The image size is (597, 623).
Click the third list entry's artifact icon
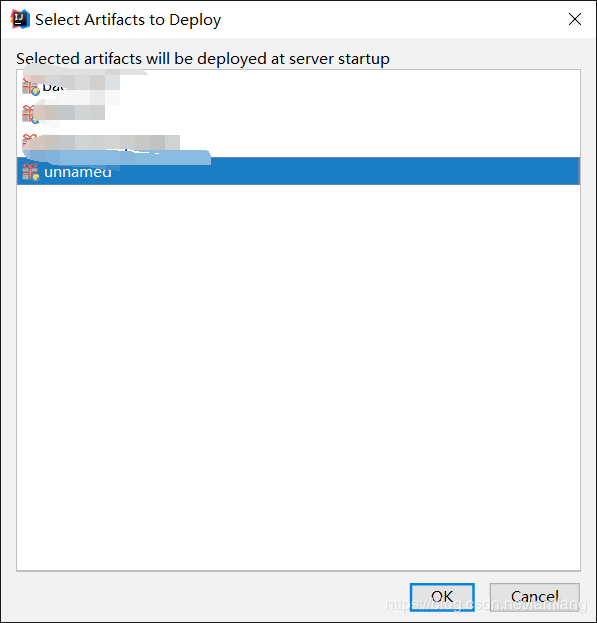[29, 141]
